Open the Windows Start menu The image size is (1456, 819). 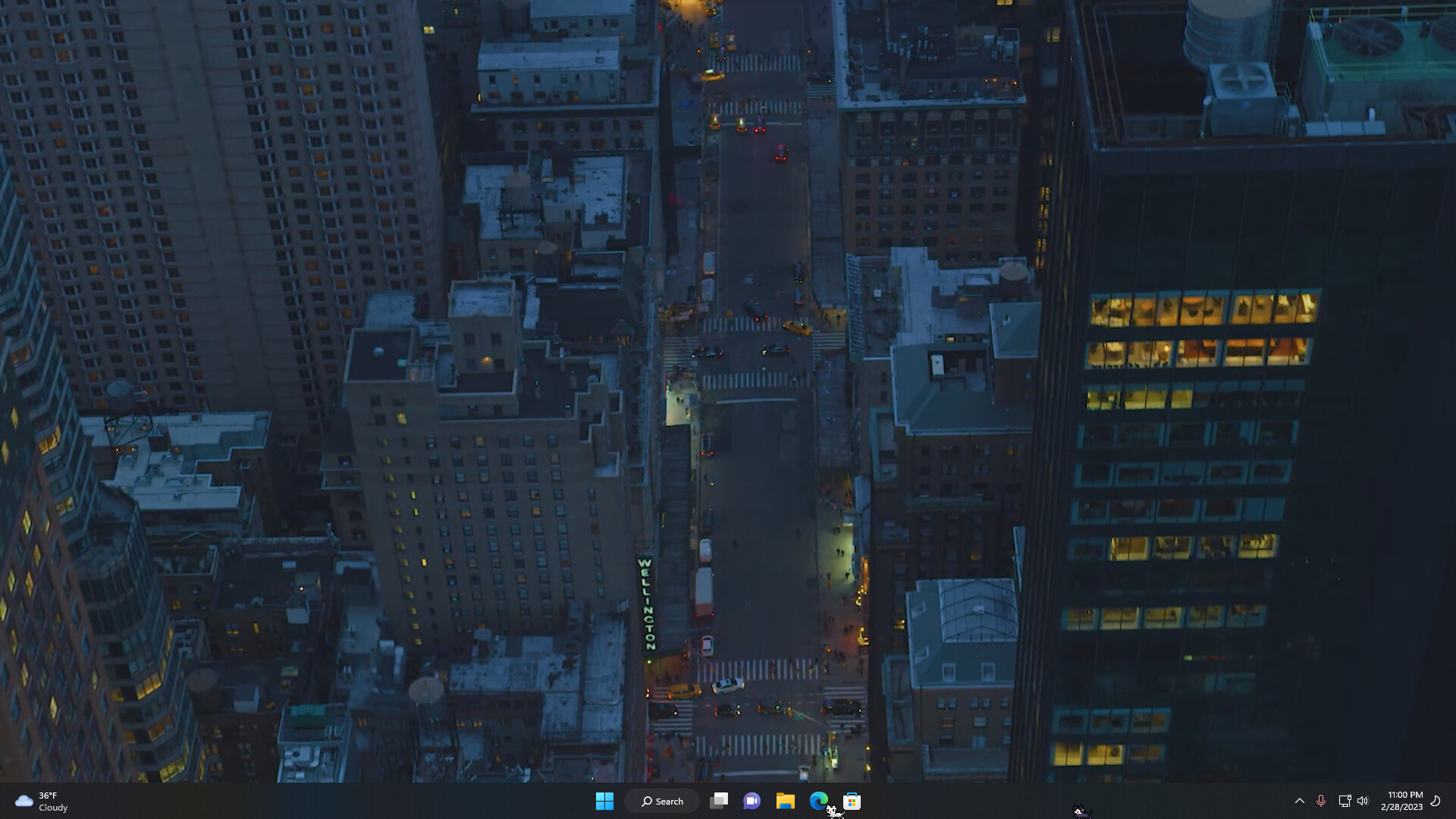604,801
